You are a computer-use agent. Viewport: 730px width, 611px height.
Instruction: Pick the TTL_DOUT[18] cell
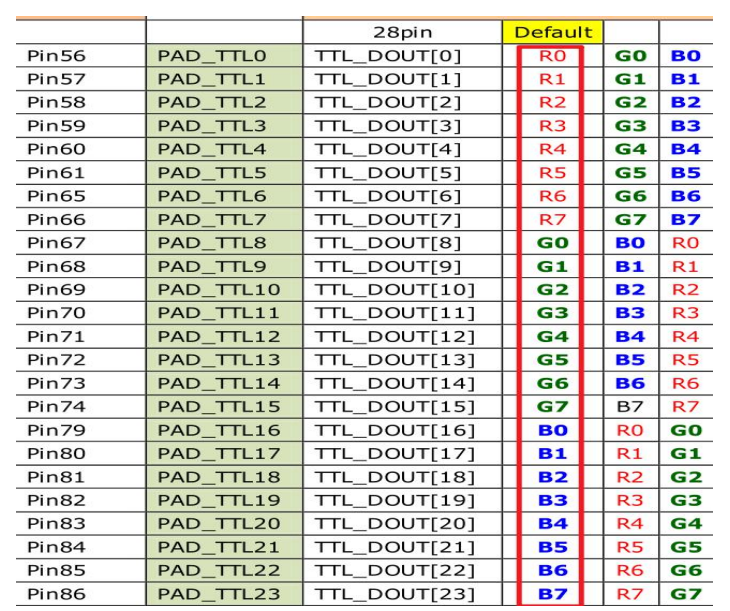[402, 477]
